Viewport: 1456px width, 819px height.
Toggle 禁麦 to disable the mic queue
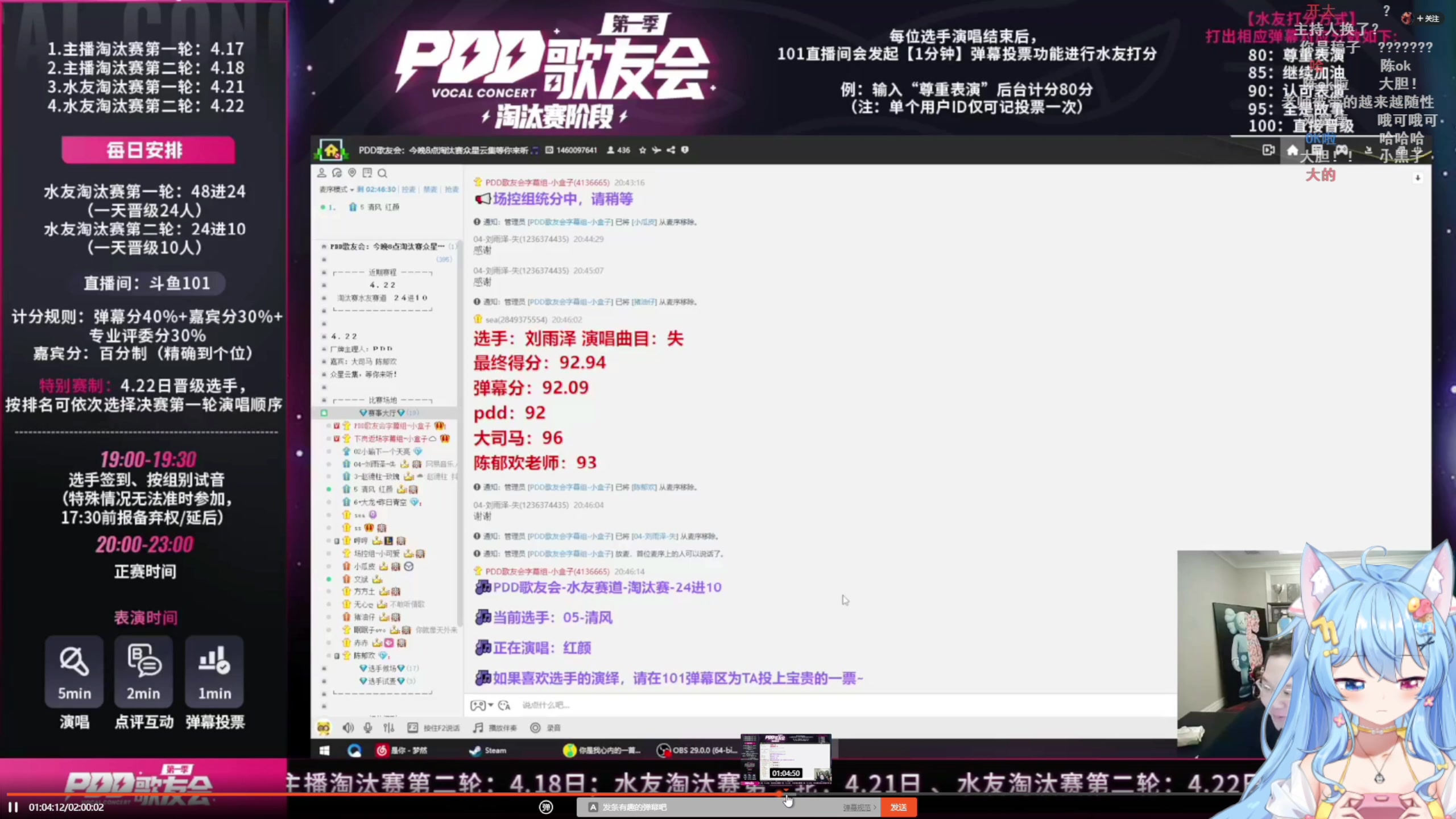(x=430, y=189)
